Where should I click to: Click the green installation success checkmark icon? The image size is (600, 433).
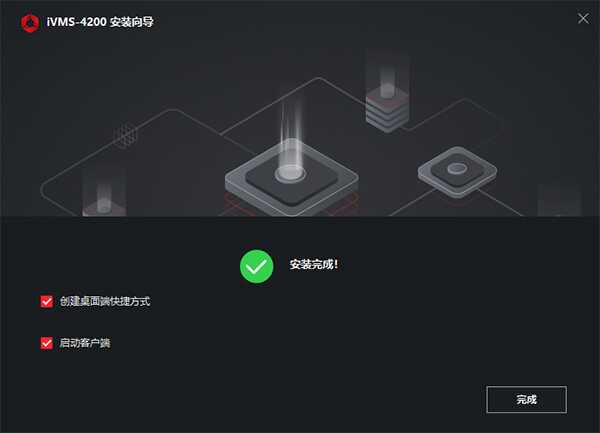tap(256, 267)
